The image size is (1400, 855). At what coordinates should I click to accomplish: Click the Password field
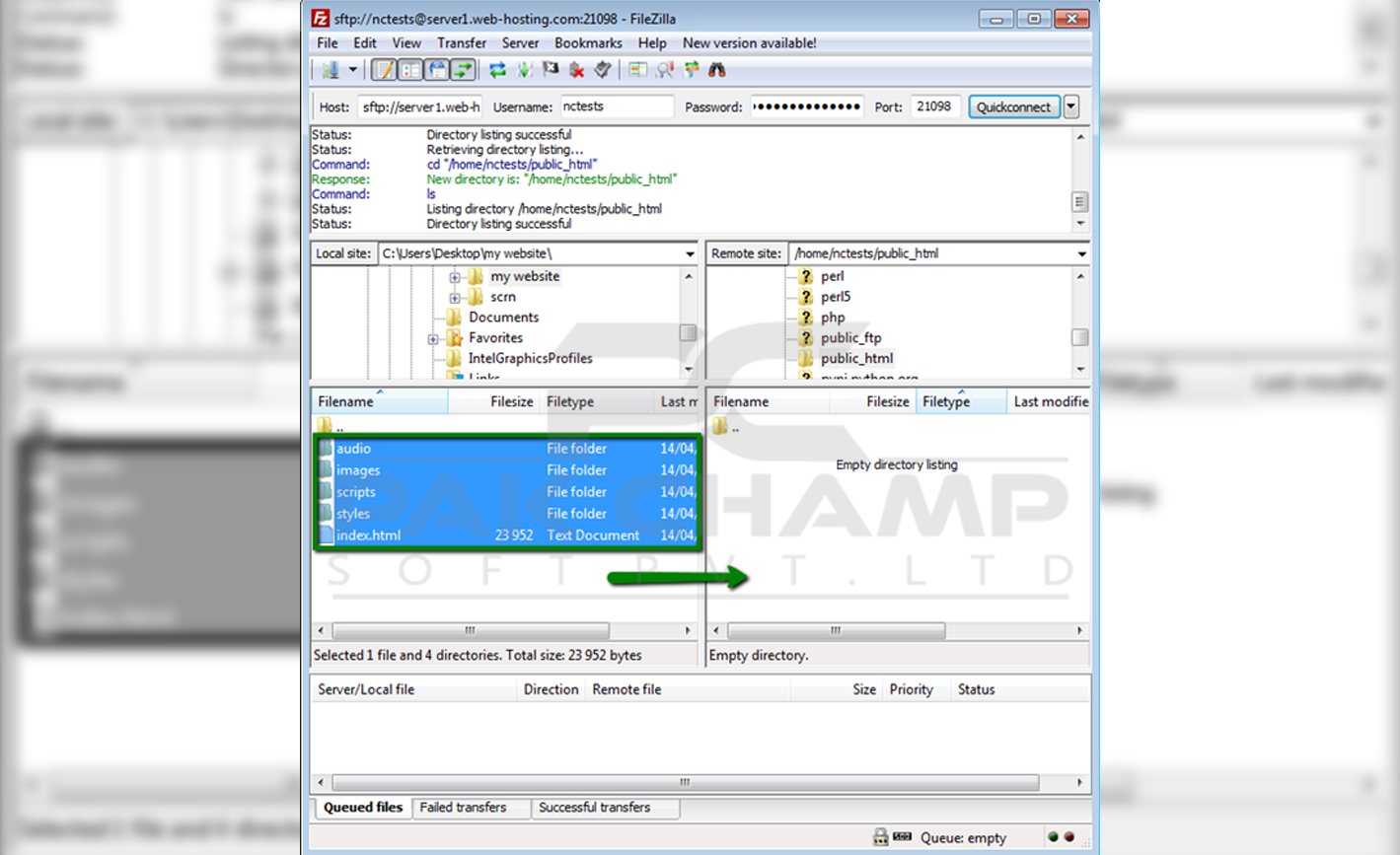[807, 107]
